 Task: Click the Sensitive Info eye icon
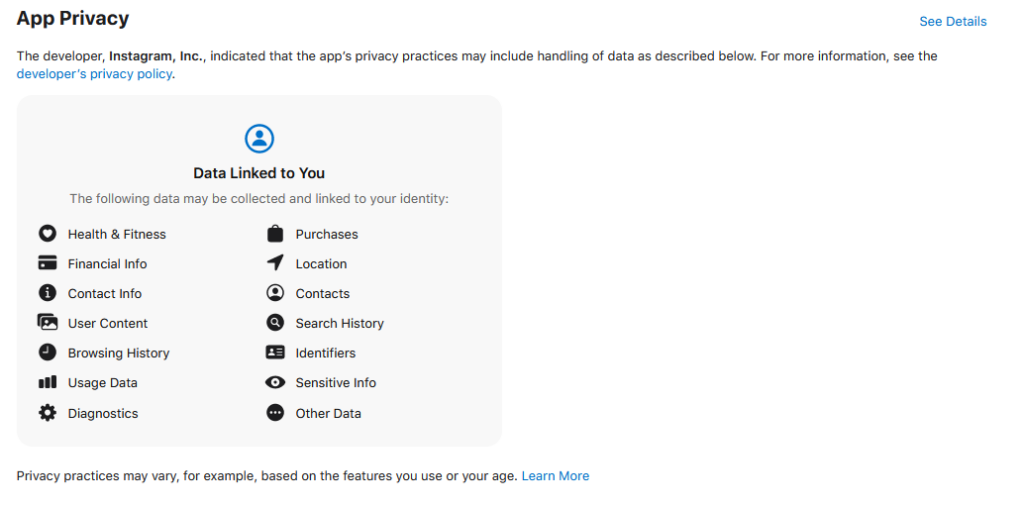tap(275, 383)
